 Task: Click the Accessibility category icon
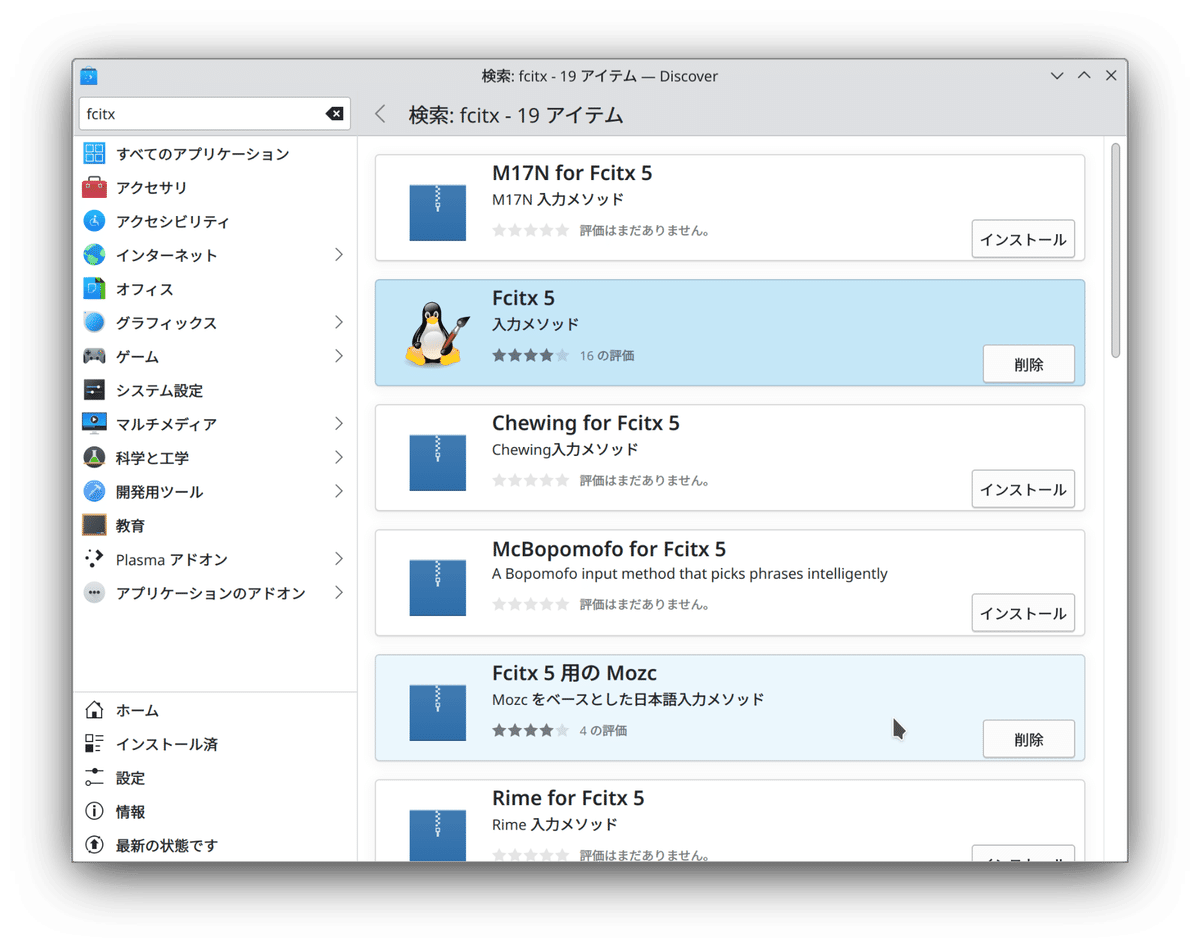pos(94,221)
